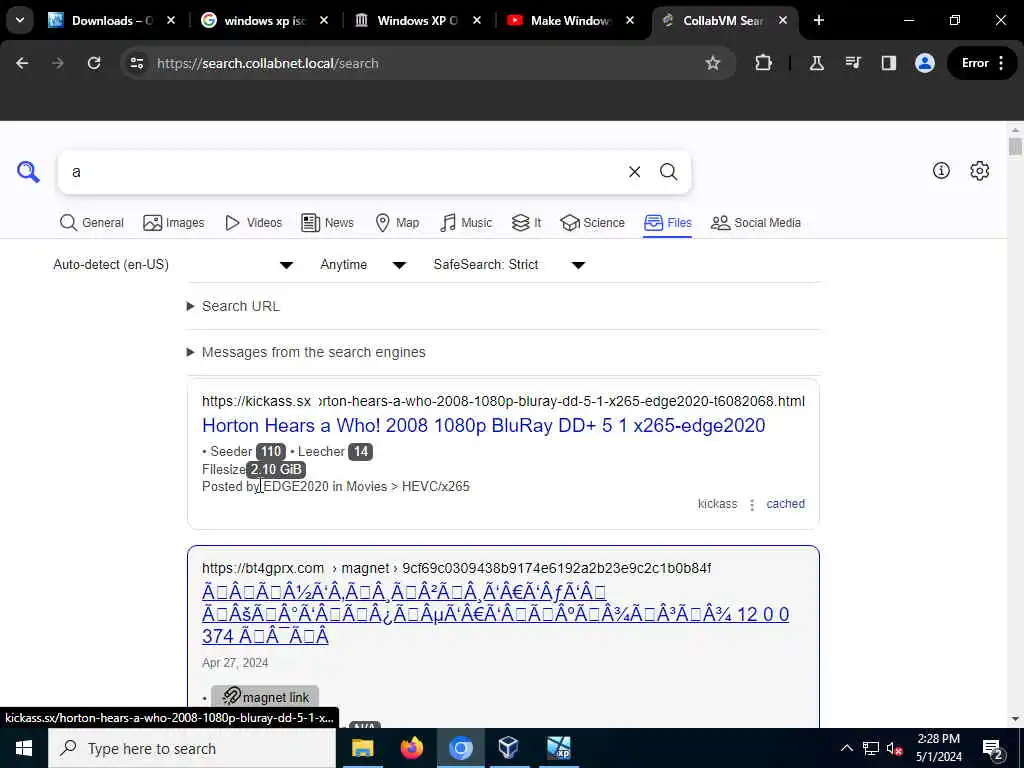Show hidden system tray icons
Image resolution: width=1024 pixels, height=768 pixels.
coord(846,748)
